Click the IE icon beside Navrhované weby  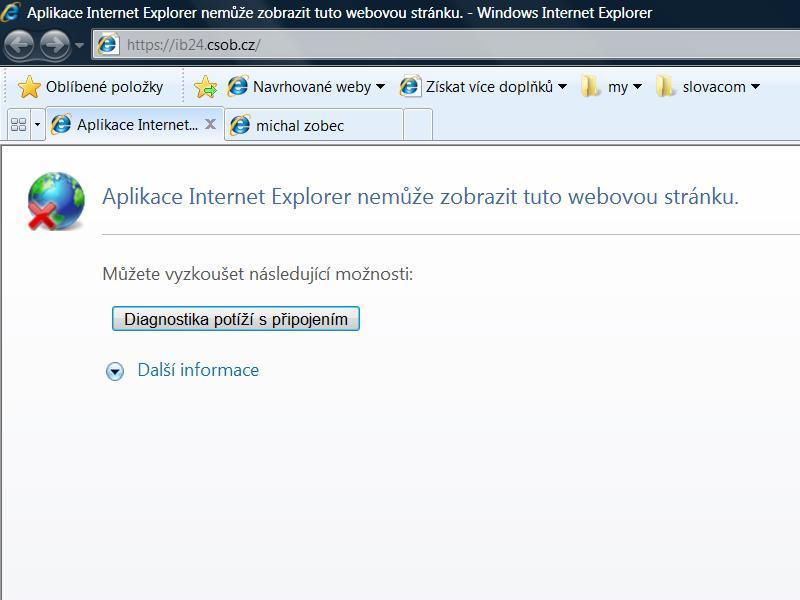(237, 86)
